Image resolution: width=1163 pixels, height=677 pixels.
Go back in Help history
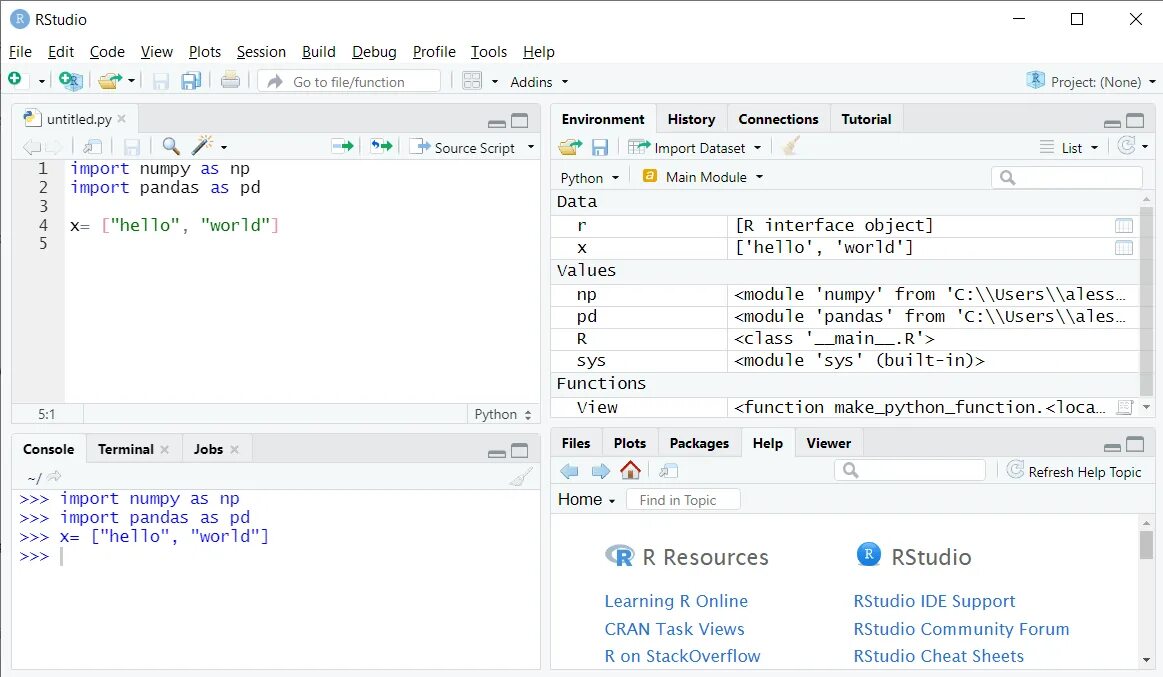click(570, 471)
